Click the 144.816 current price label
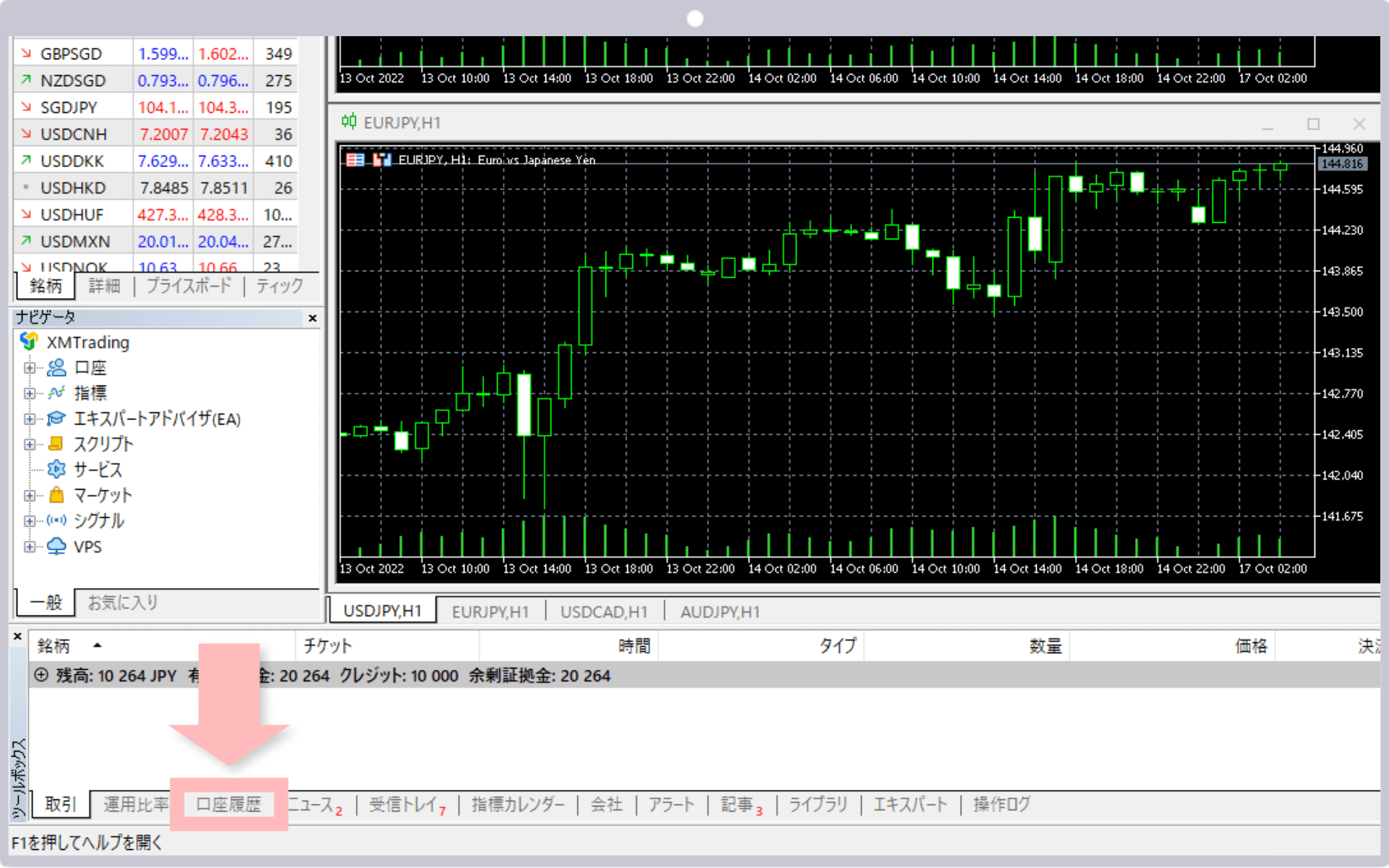This screenshot has width=1389, height=868. click(1342, 163)
